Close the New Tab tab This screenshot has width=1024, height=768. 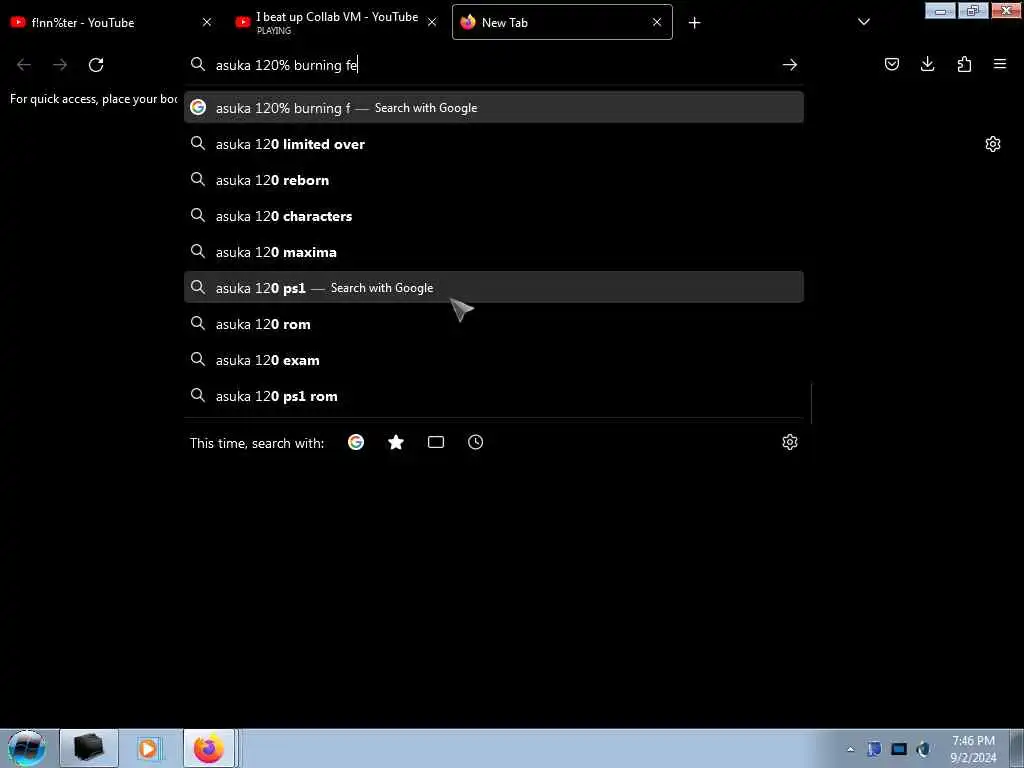(x=657, y=22)
